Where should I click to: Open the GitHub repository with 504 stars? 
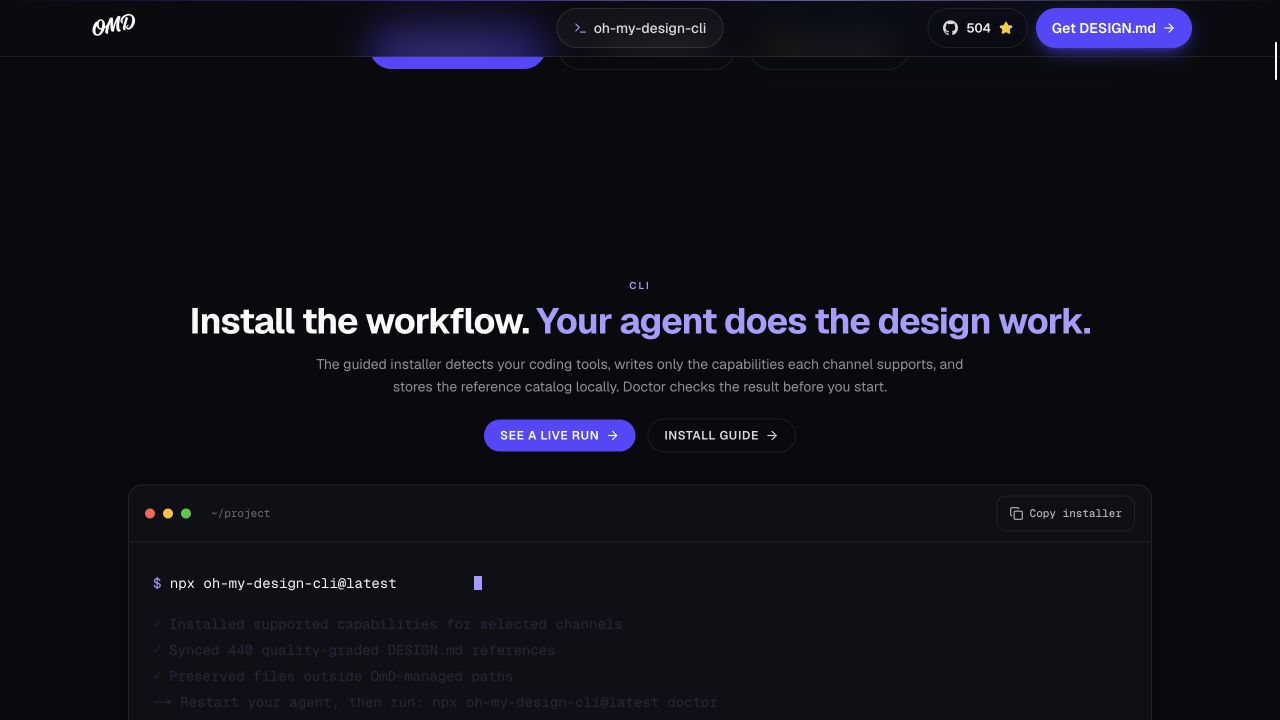point(977,28)
